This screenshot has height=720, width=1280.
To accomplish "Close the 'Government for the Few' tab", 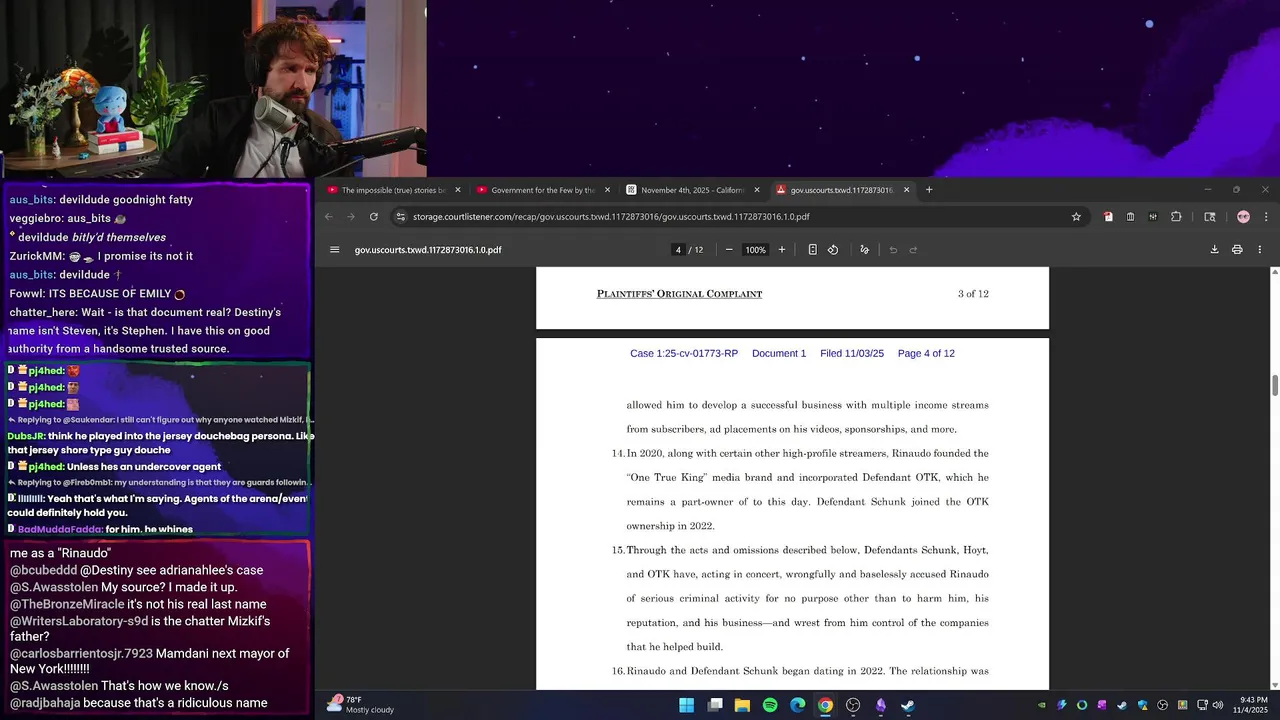I will click(607, 190).
